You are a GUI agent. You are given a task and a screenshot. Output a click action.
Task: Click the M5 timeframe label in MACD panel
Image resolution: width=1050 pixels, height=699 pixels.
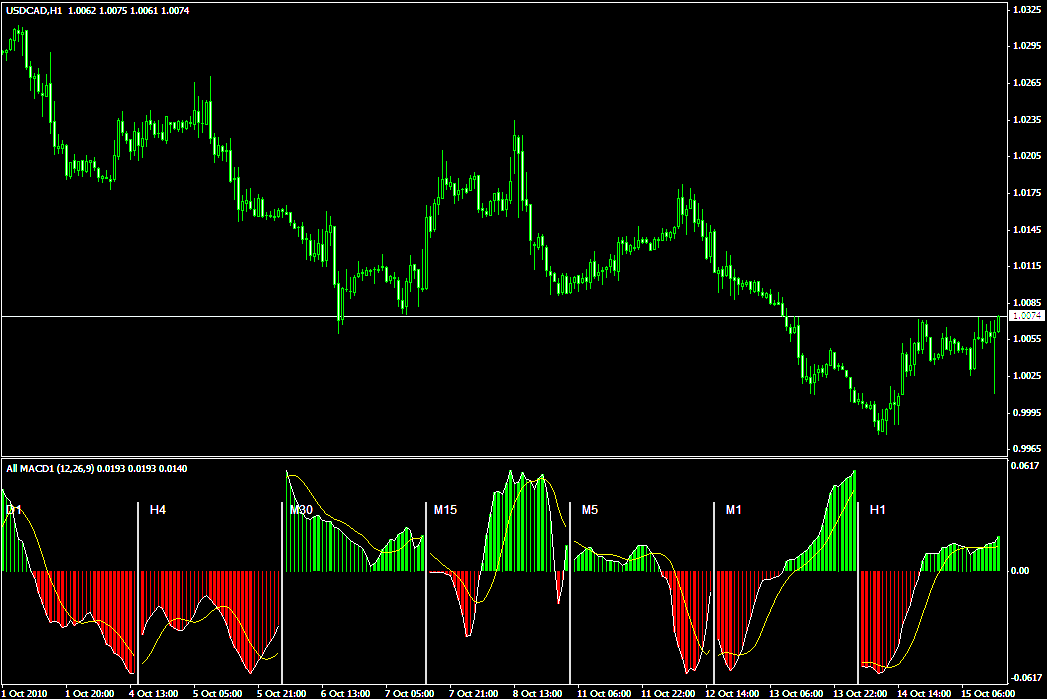click(589, 510)
